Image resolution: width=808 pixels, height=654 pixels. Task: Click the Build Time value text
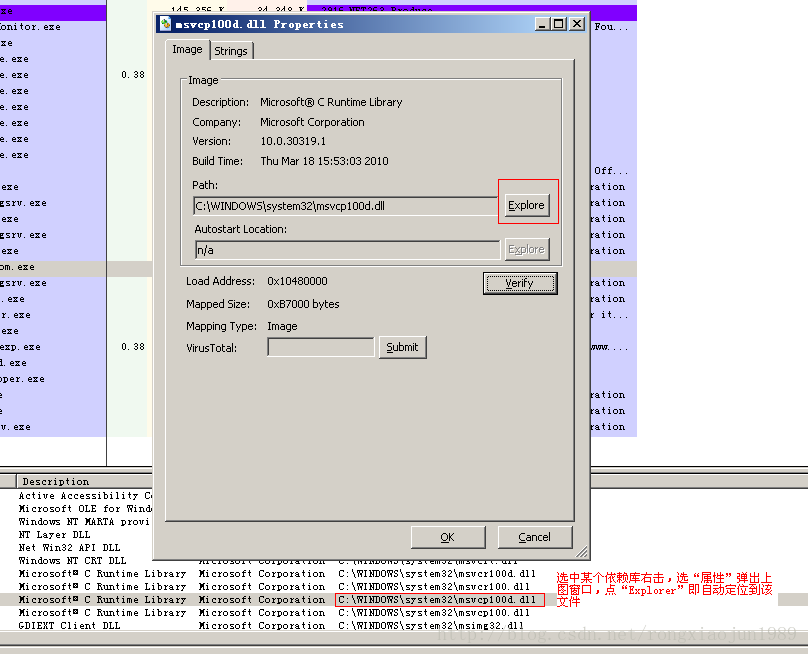(324, 161)
